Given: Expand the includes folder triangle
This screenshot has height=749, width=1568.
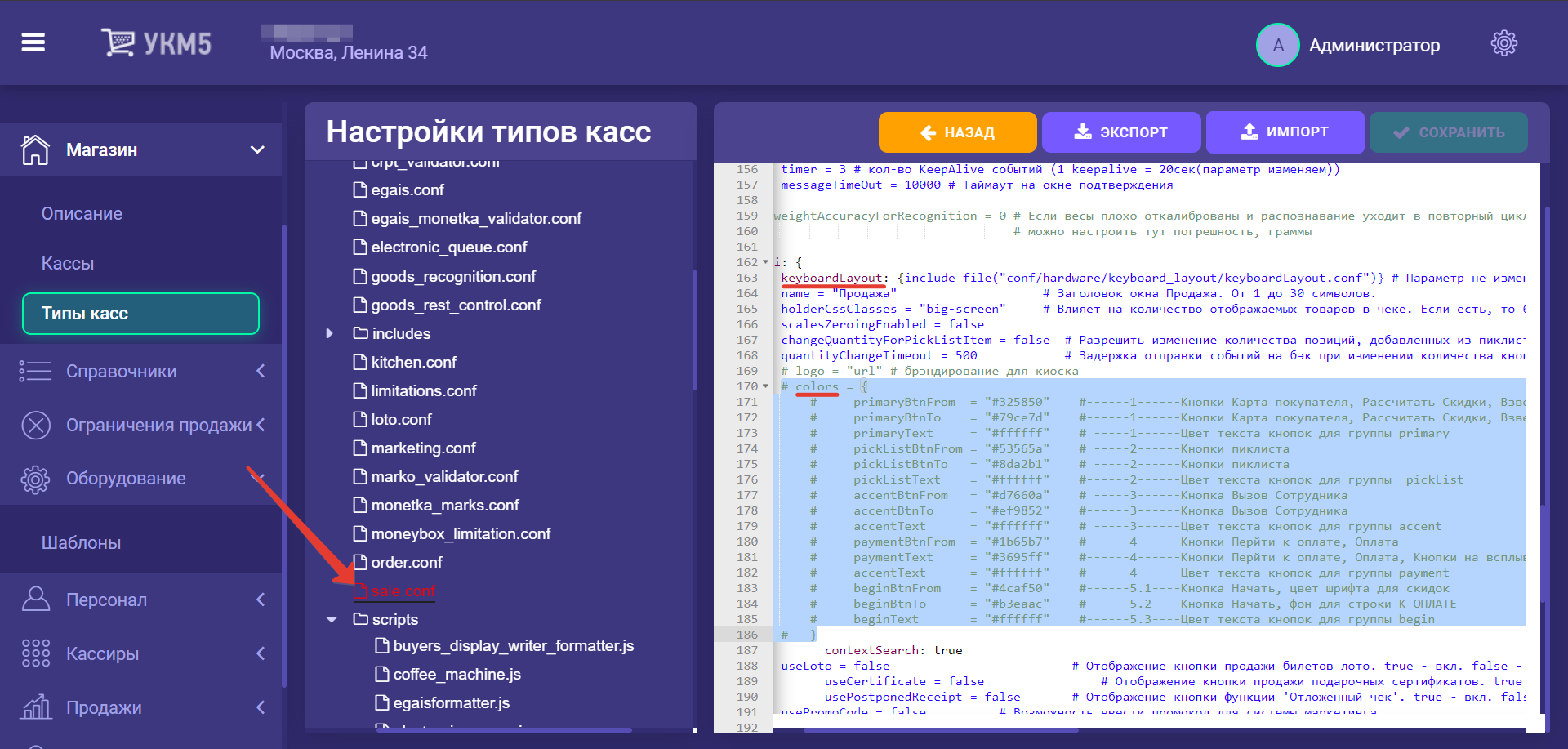Looking at the screenshot, I should click(x=330, y=333).
